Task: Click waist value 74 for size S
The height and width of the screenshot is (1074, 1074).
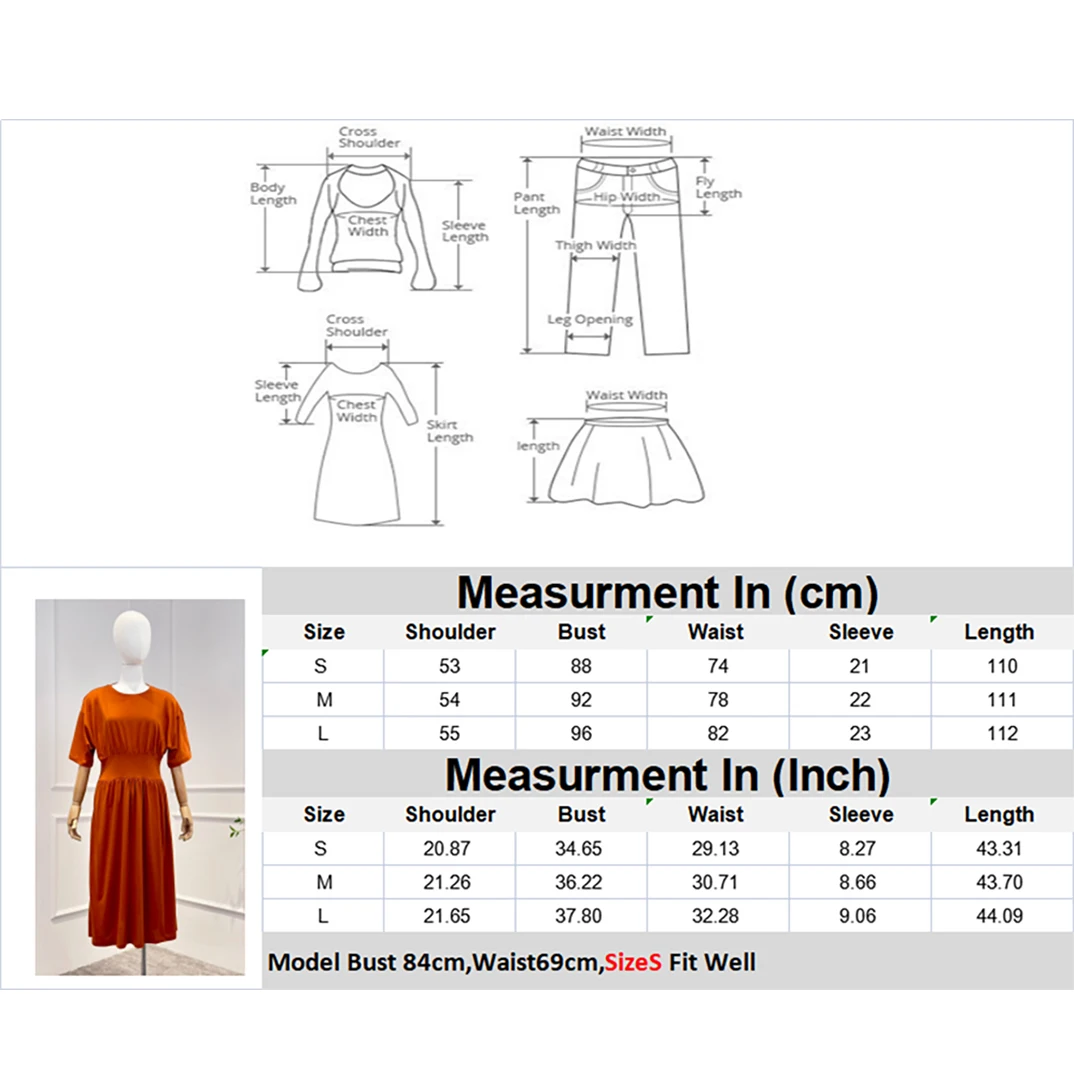Action: coord(718,666)
